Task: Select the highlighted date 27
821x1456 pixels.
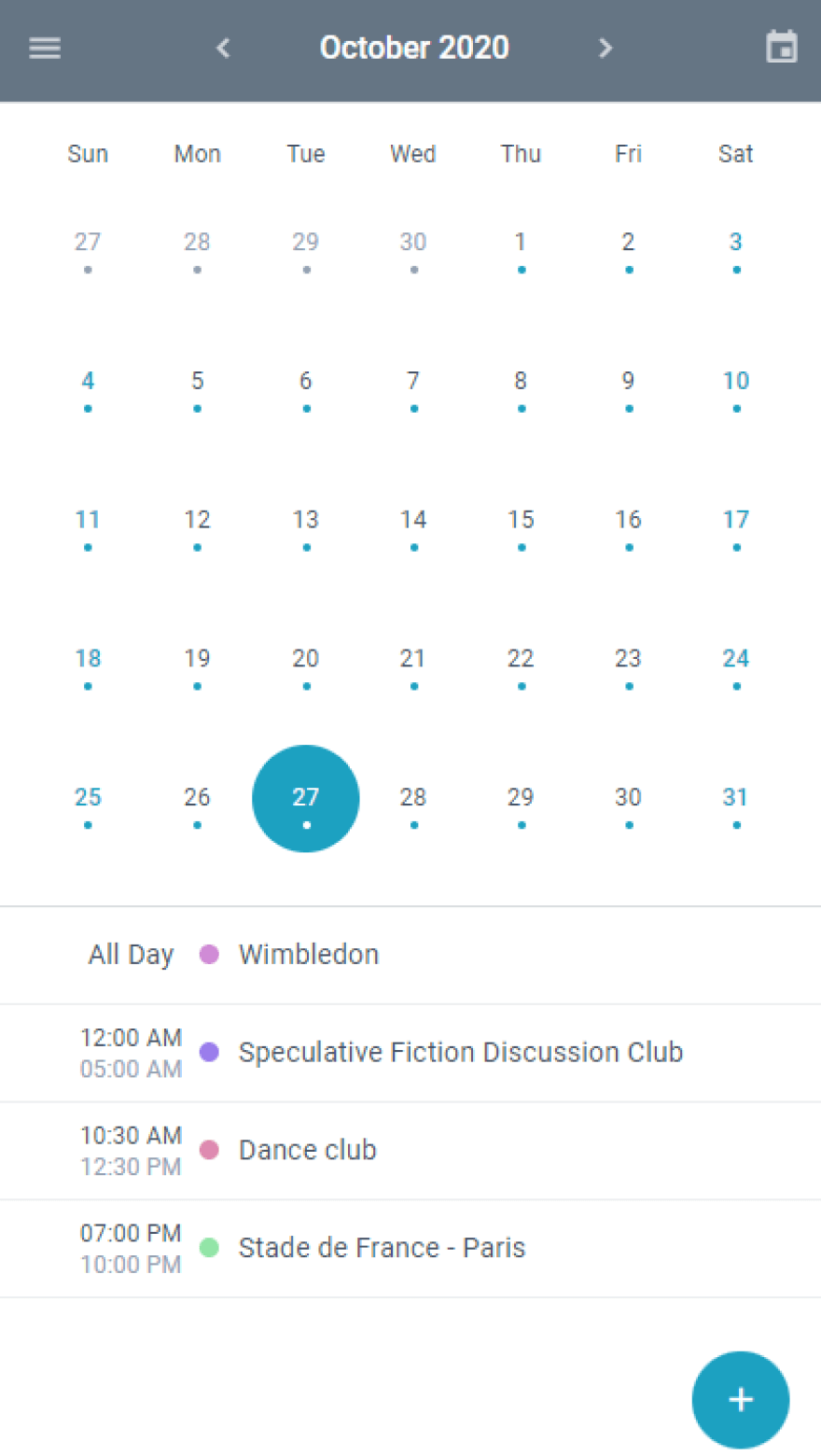Action: [306, 798]
